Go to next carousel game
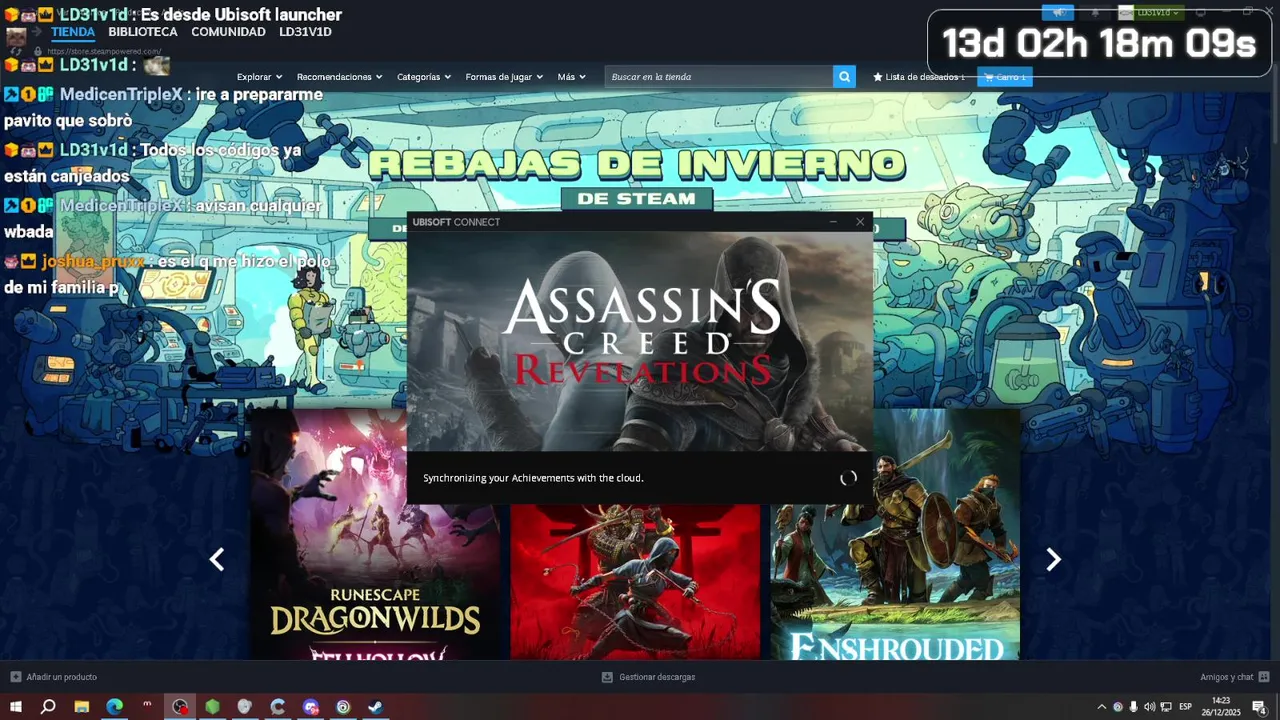This screenshot has width=1280, height=720. click(1053, 560)
